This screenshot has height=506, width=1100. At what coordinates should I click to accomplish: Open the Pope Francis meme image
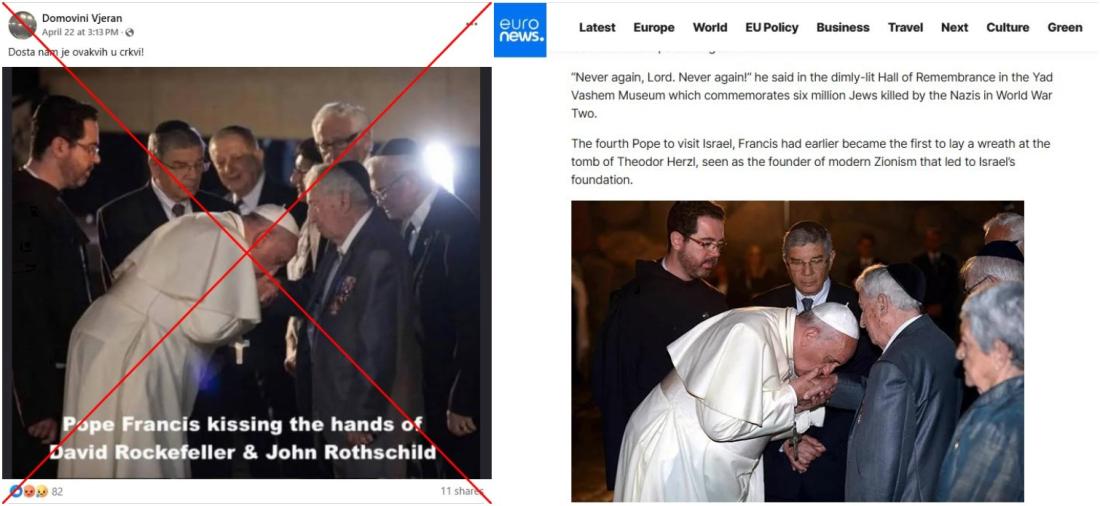246,273
